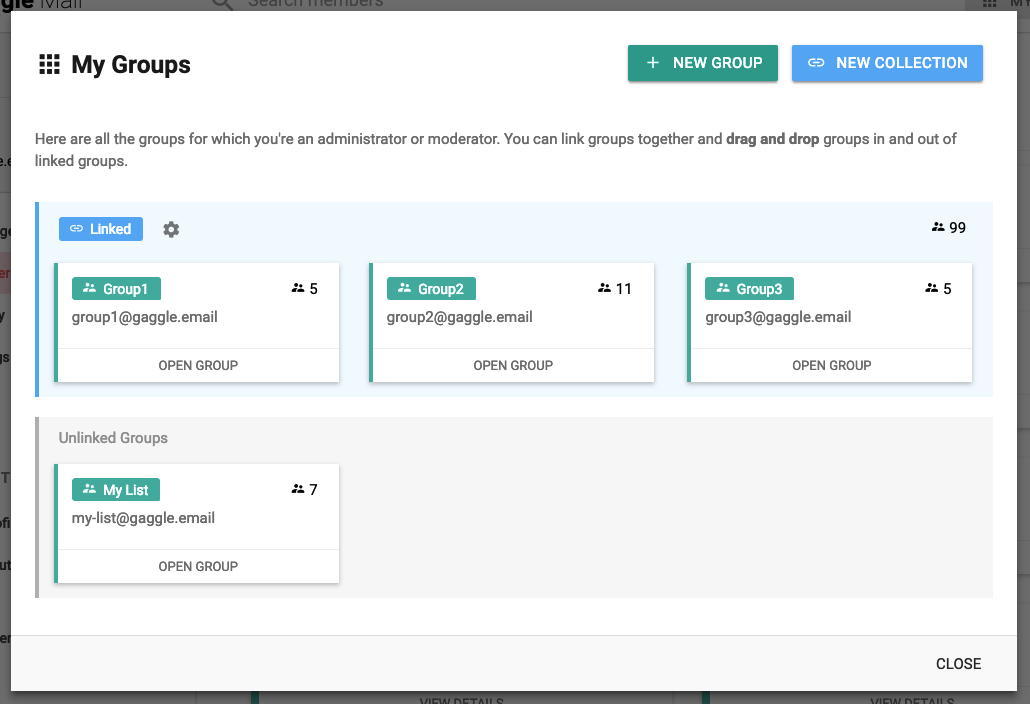Close the My Groups dialog

pos(958,664)
